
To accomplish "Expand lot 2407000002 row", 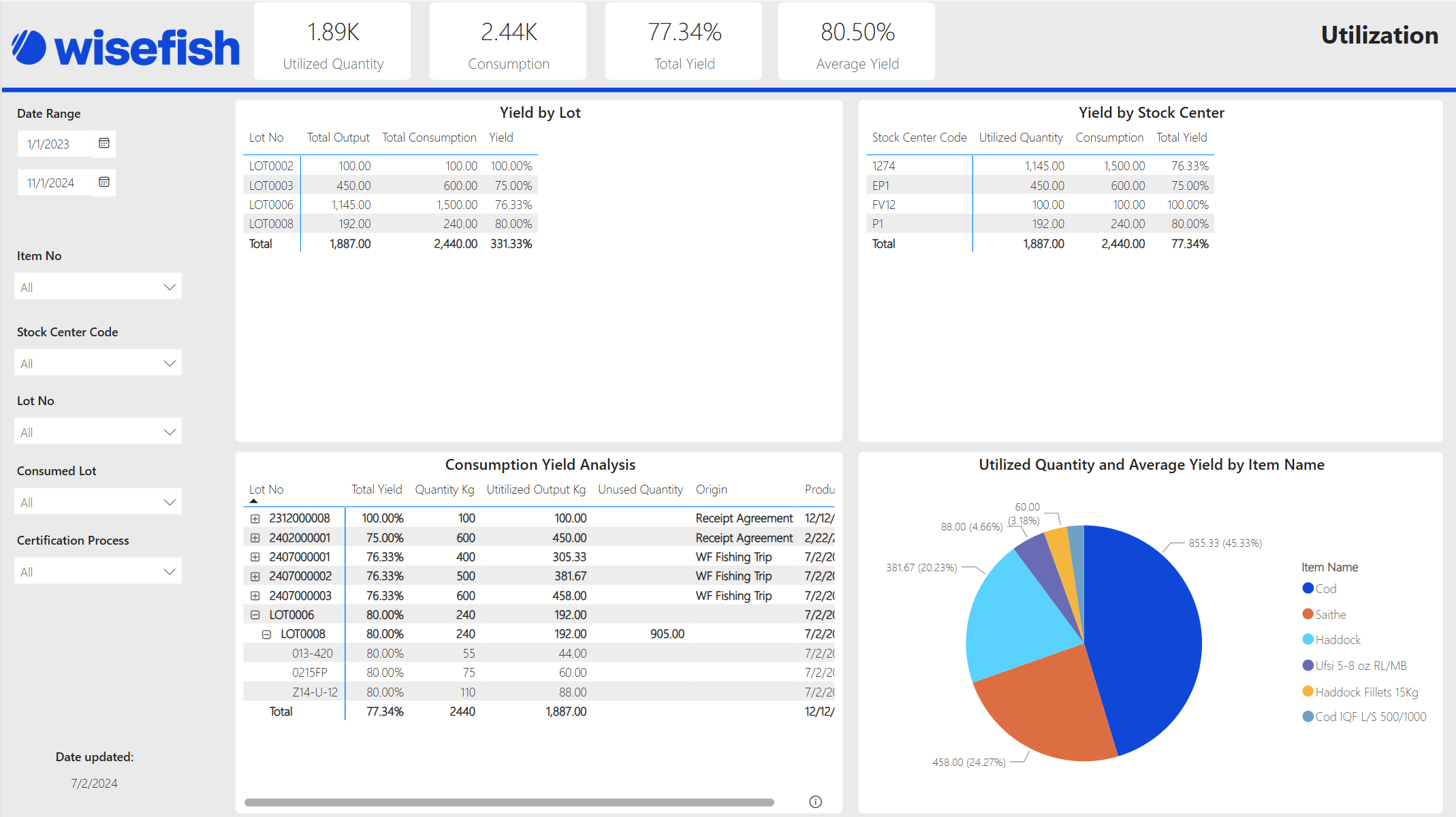I will pos(255,577).
